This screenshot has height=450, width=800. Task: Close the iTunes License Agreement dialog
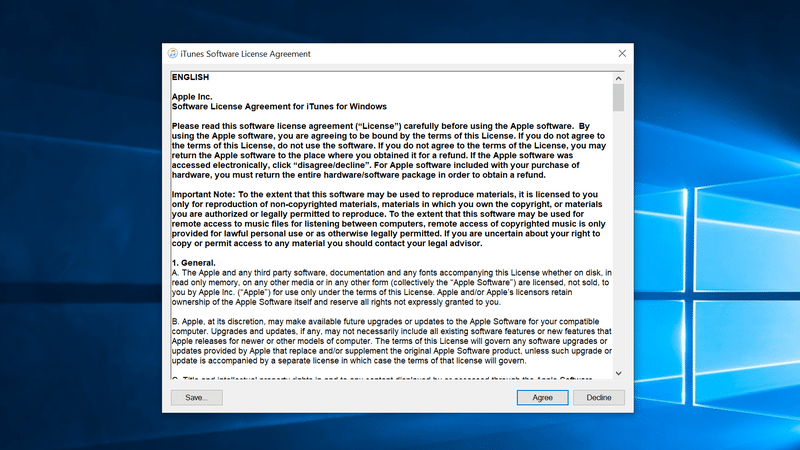tap(622, 54)
